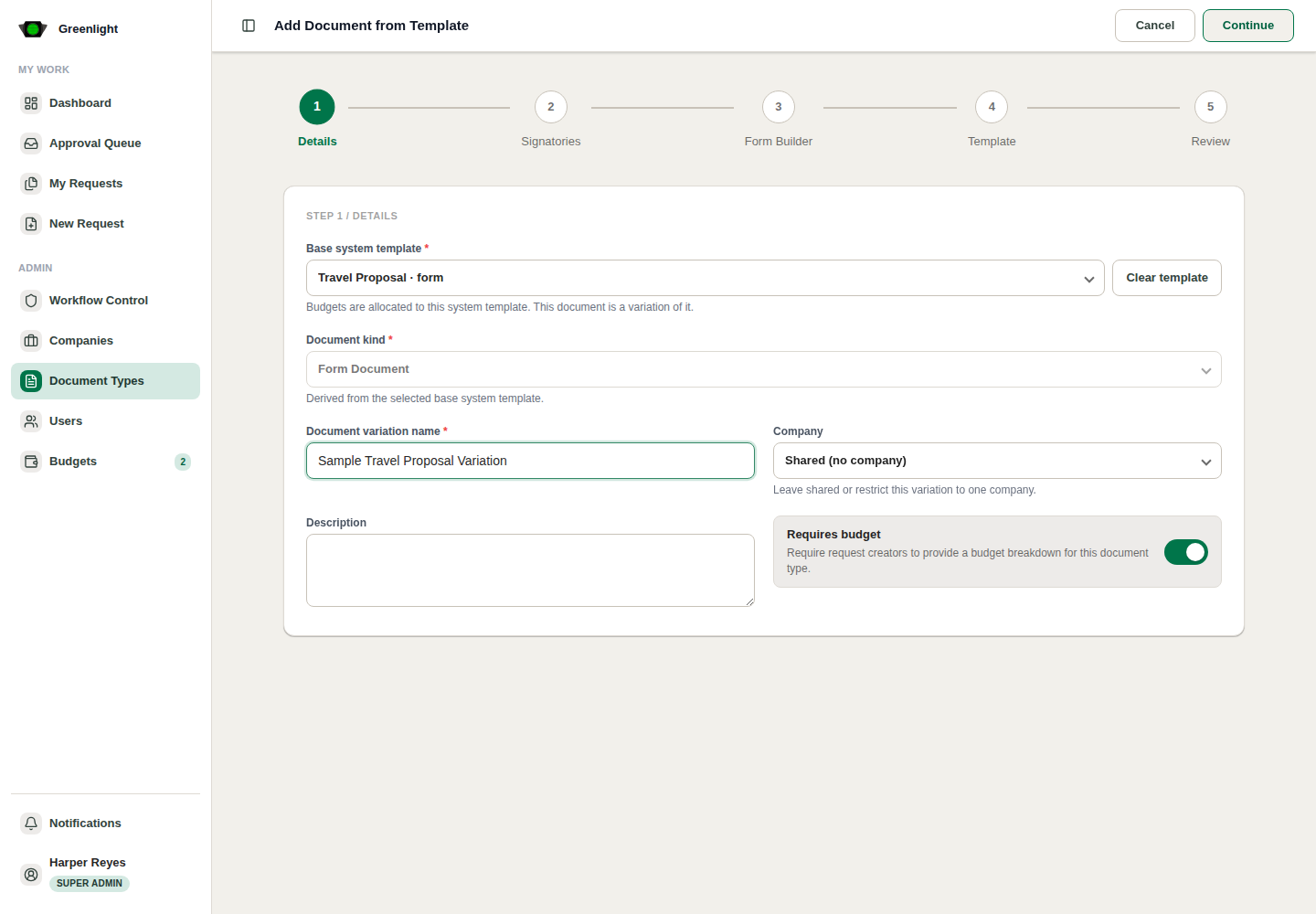Disable the Requires budget switch

(x=1186, y=552)
